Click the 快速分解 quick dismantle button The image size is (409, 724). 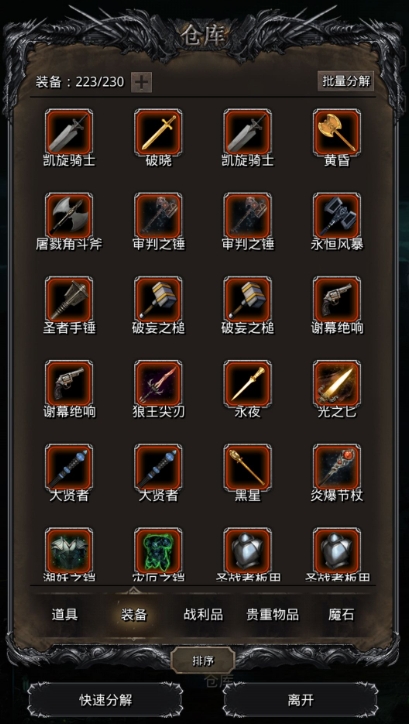coord(105,700)
